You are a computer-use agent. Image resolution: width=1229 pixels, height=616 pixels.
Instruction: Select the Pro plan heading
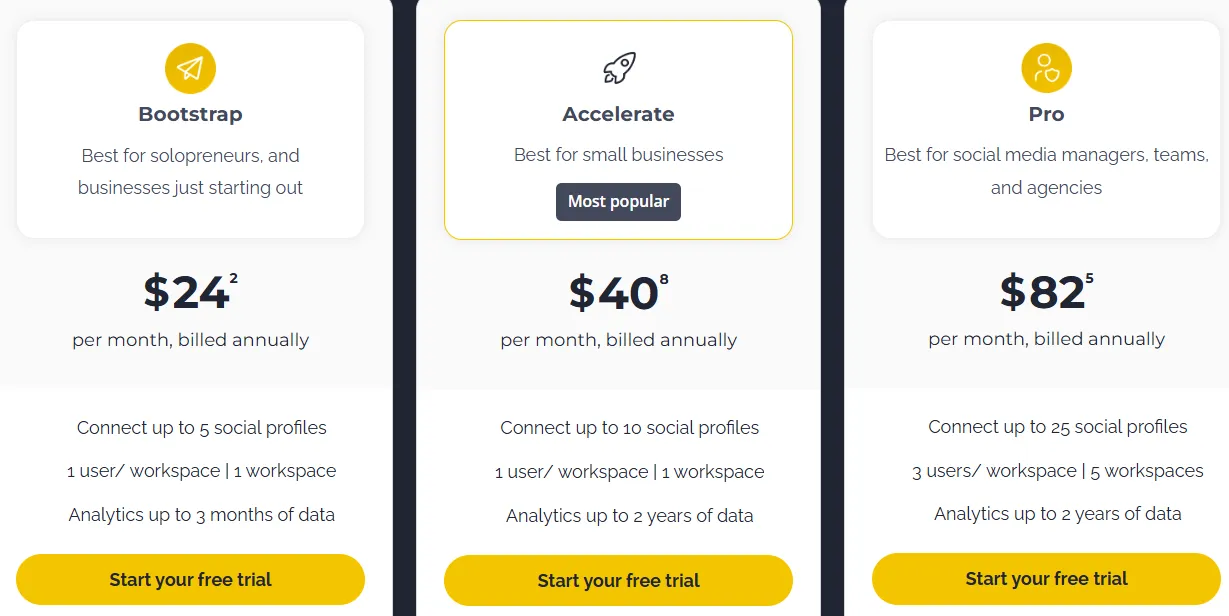(x=1046, y=114)
